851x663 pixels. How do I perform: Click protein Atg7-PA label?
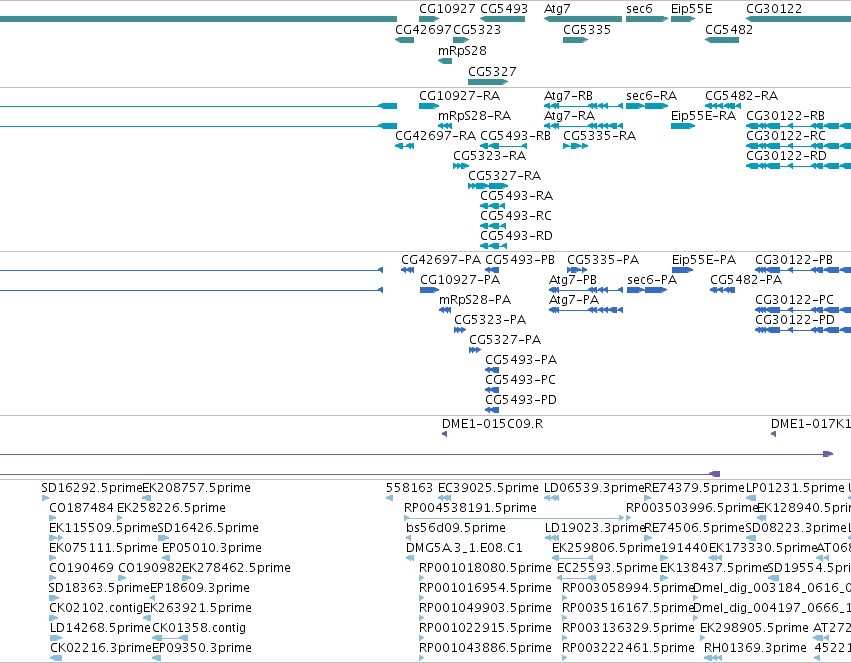(x=574, y=301)
